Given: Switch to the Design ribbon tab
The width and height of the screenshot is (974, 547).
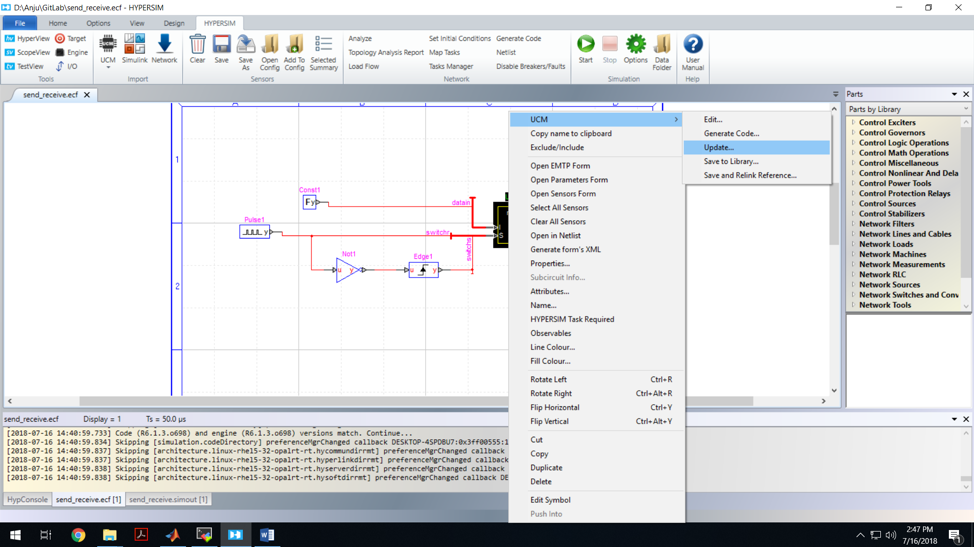Looking at the screenshot, I should 174,23.
